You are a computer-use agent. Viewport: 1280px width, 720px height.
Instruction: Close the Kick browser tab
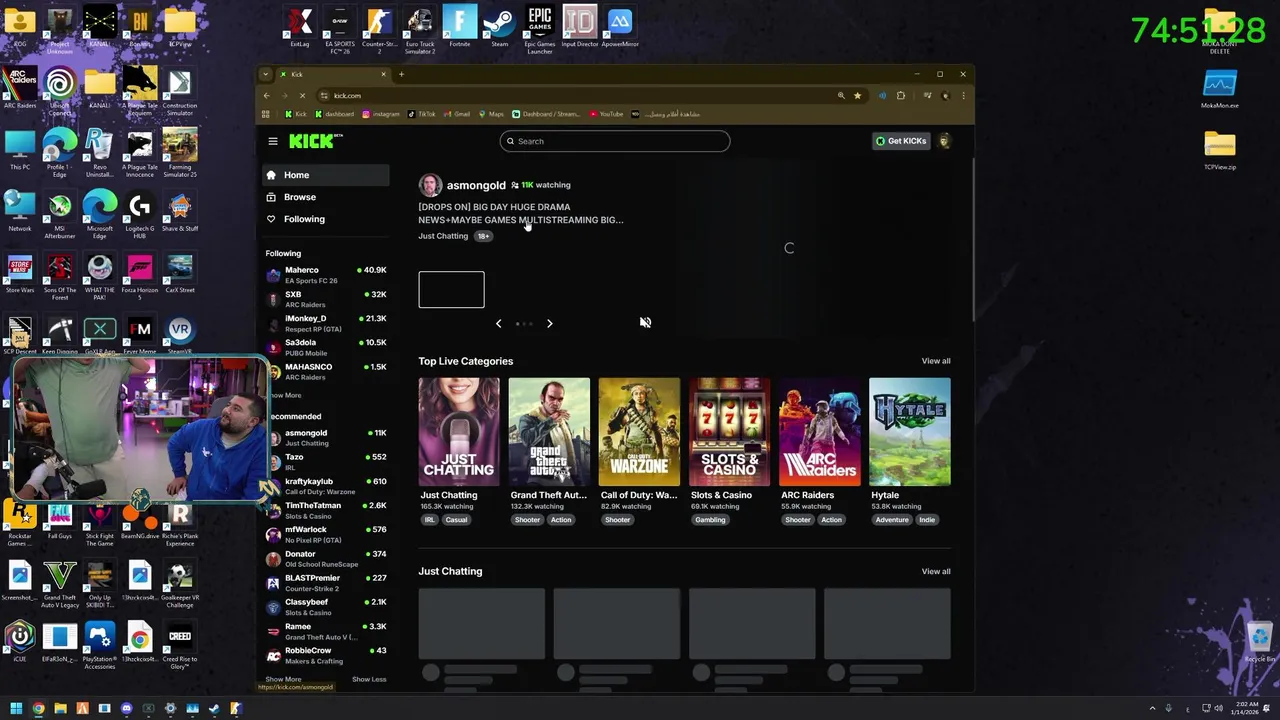point(383,74)
